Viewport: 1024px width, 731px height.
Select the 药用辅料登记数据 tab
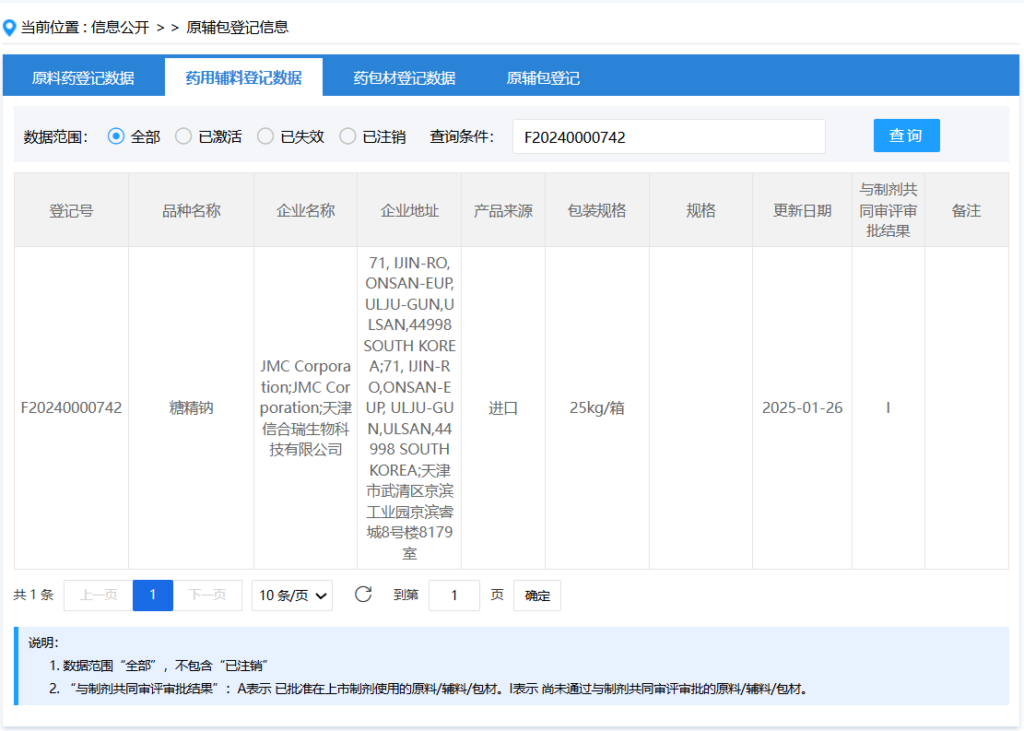click(243, 78)
